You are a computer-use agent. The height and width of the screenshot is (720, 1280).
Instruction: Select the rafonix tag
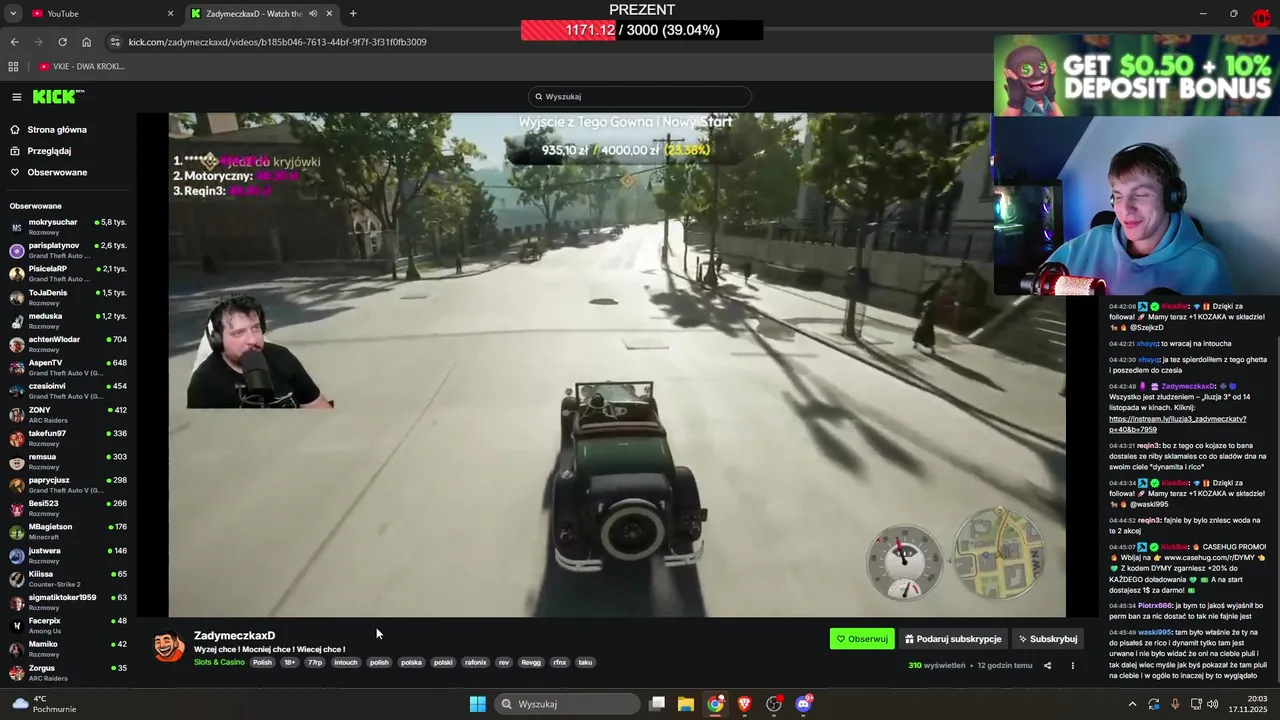[475, 663]
